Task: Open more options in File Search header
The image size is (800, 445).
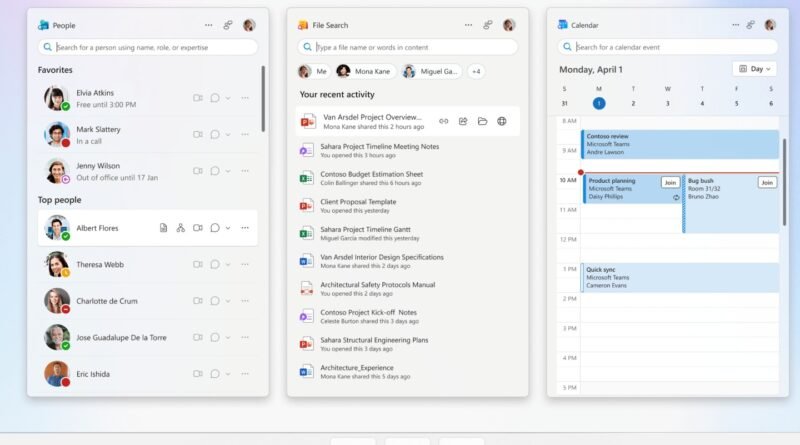Action: click(x=468, y=25)
